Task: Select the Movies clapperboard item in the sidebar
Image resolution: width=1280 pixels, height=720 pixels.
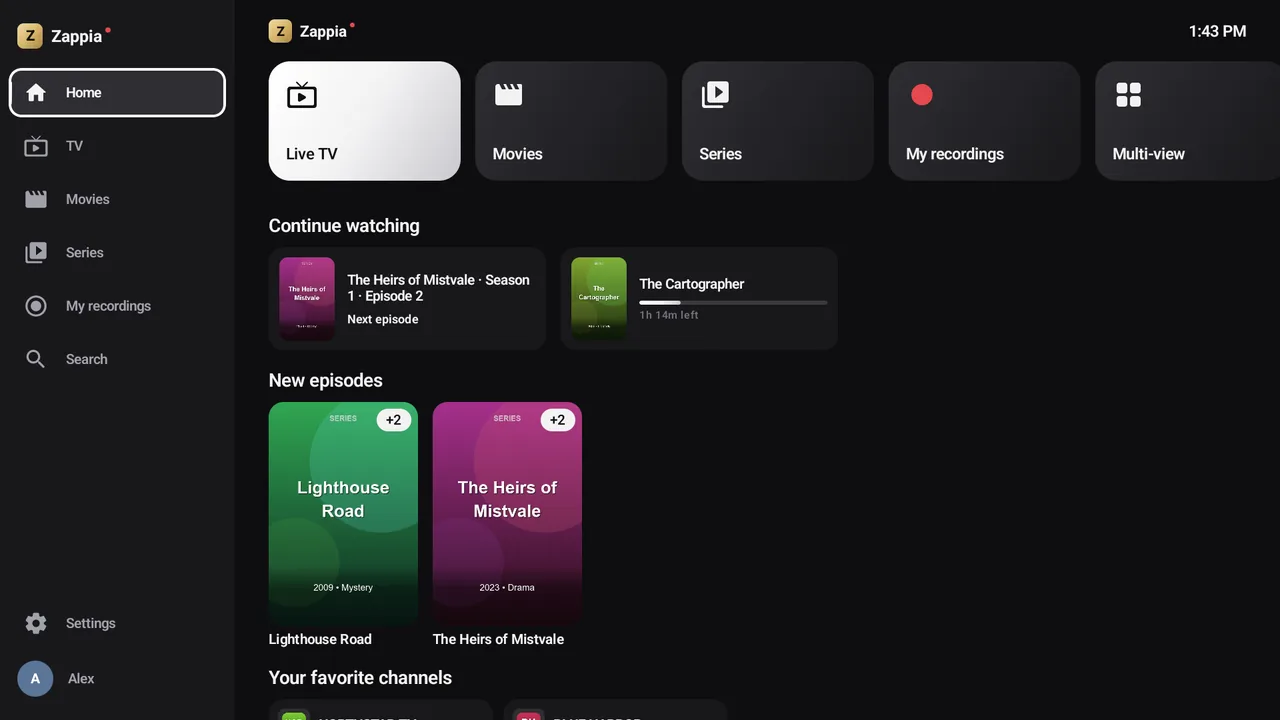Action: coord(117,199)
